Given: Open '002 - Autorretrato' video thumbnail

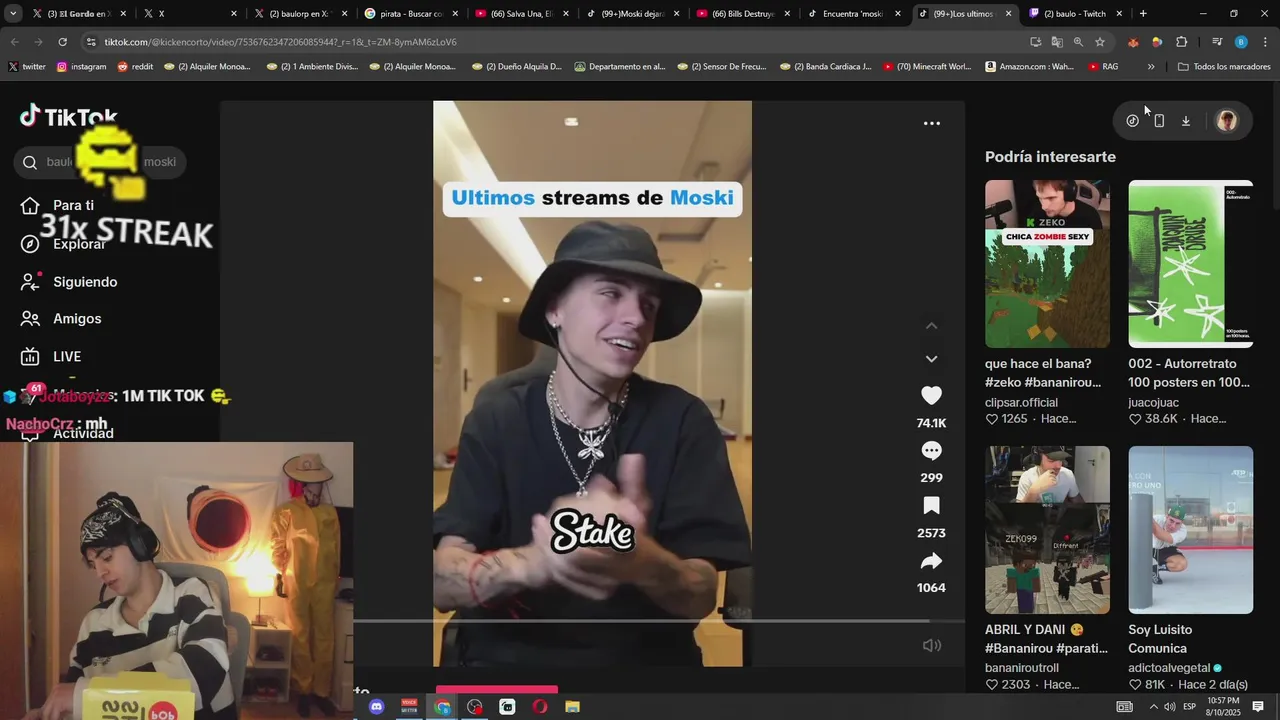Looking at the screenshot, I should [1190, 264].
